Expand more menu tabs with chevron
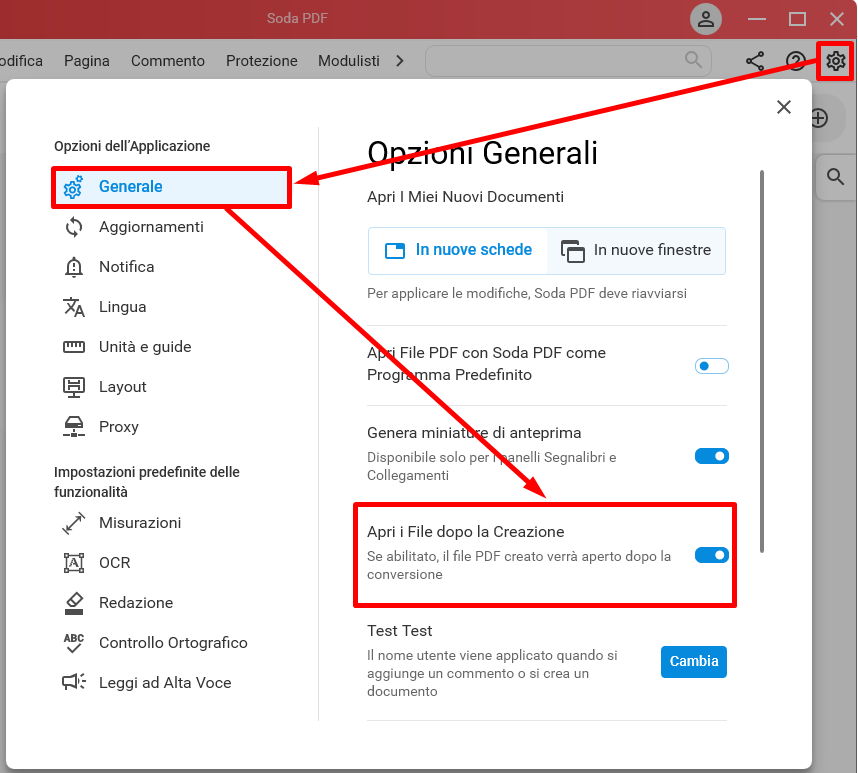This screenshot has height=773, width=858. click(400, 61)
